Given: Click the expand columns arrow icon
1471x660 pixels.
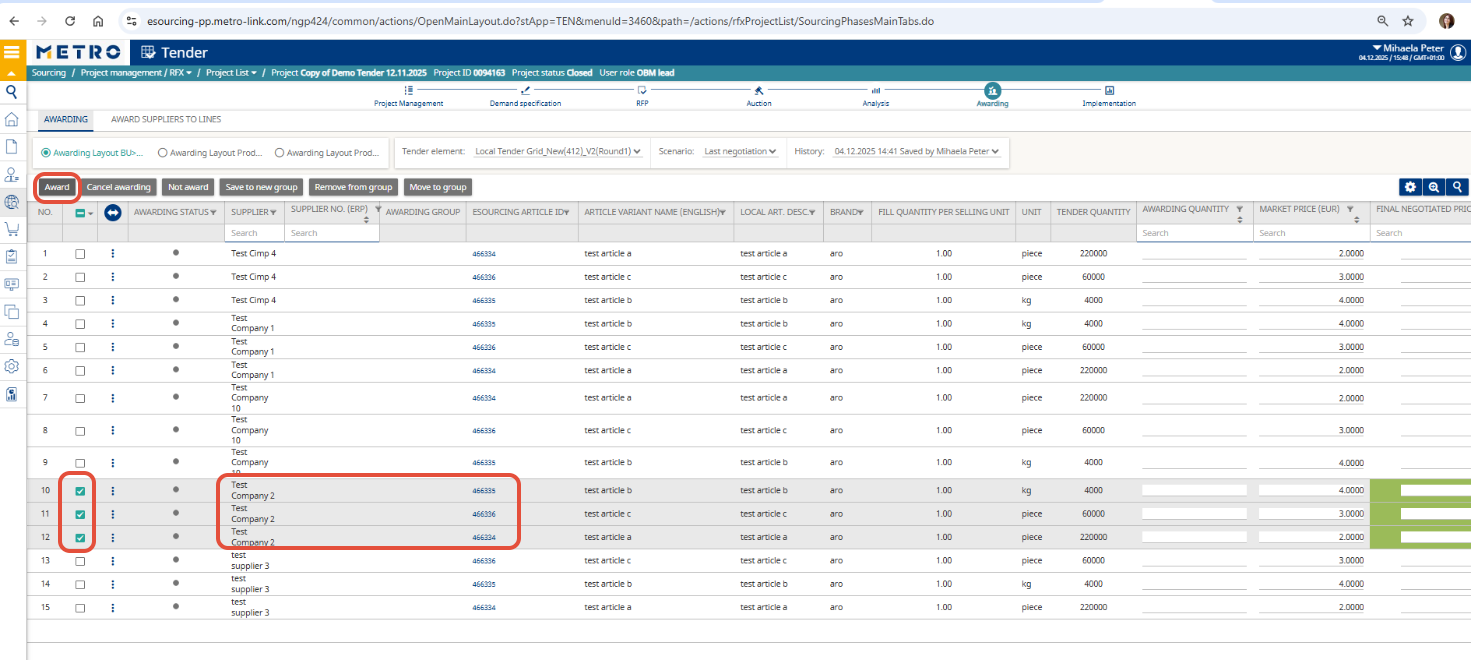Looking at the screenshot, I should pyautogui.click(x=113, y=212).
